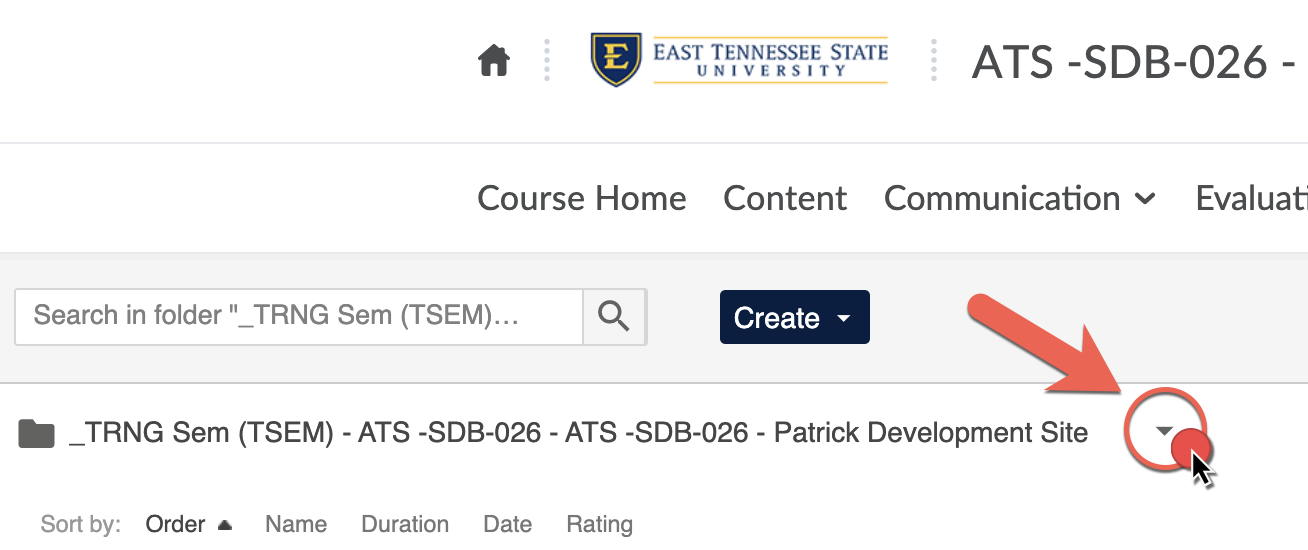Sort the folder by Duration
The height and width of the screenshot is (550, 1308).
[405, 524]
